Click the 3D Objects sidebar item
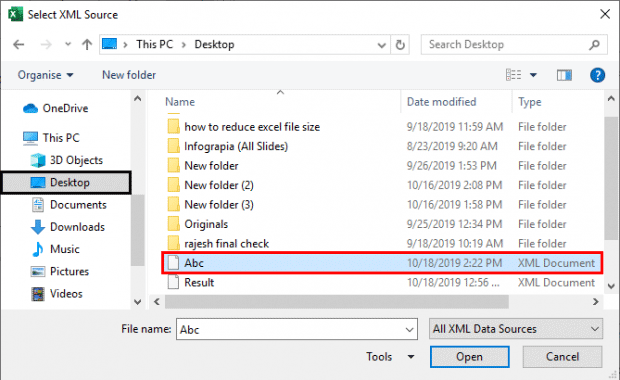 pyautogui.click(x=66, y=160)
